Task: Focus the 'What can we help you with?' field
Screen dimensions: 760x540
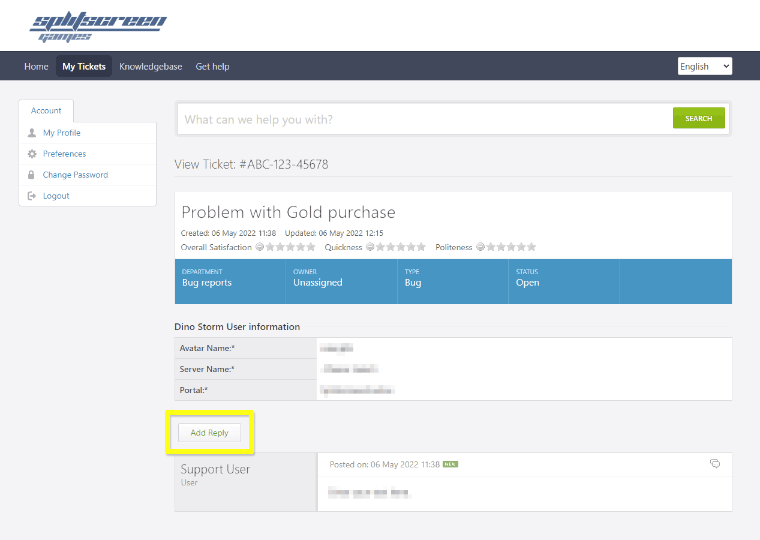Action: [425, 119]
